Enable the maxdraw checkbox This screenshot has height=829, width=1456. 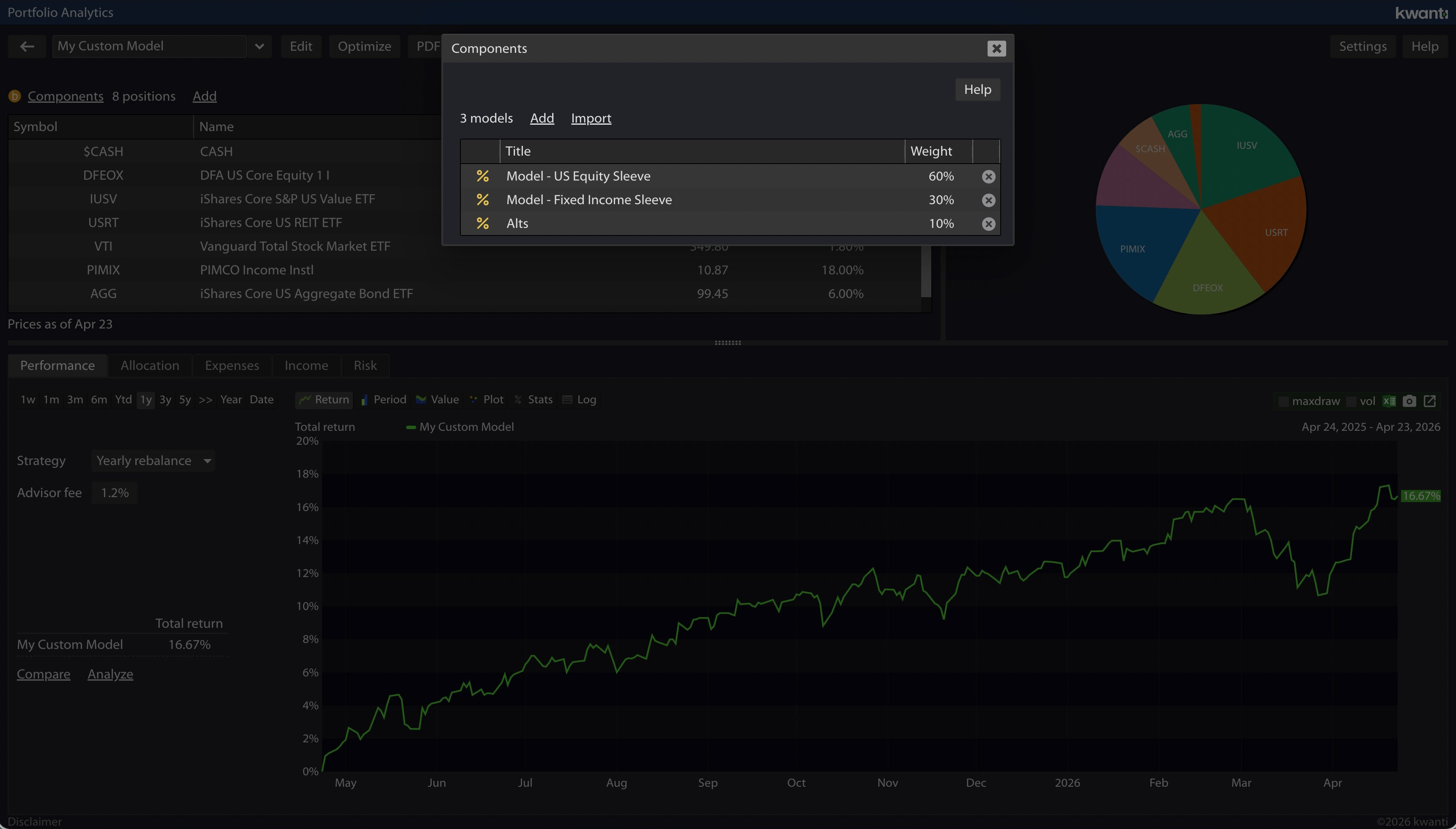tap(1284, 402)
